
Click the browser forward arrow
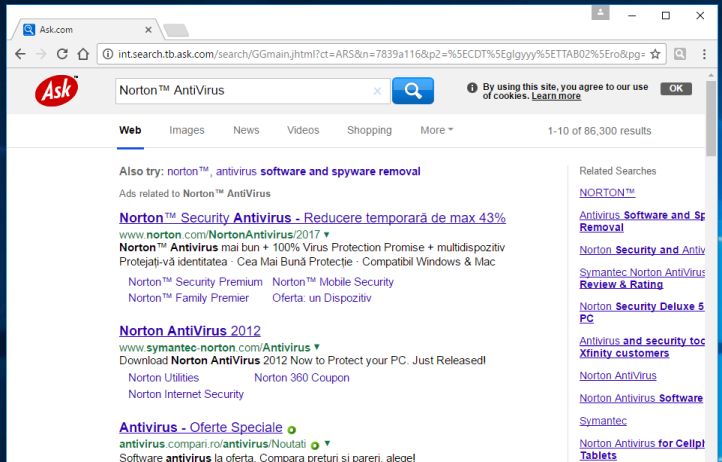[41, 54]
